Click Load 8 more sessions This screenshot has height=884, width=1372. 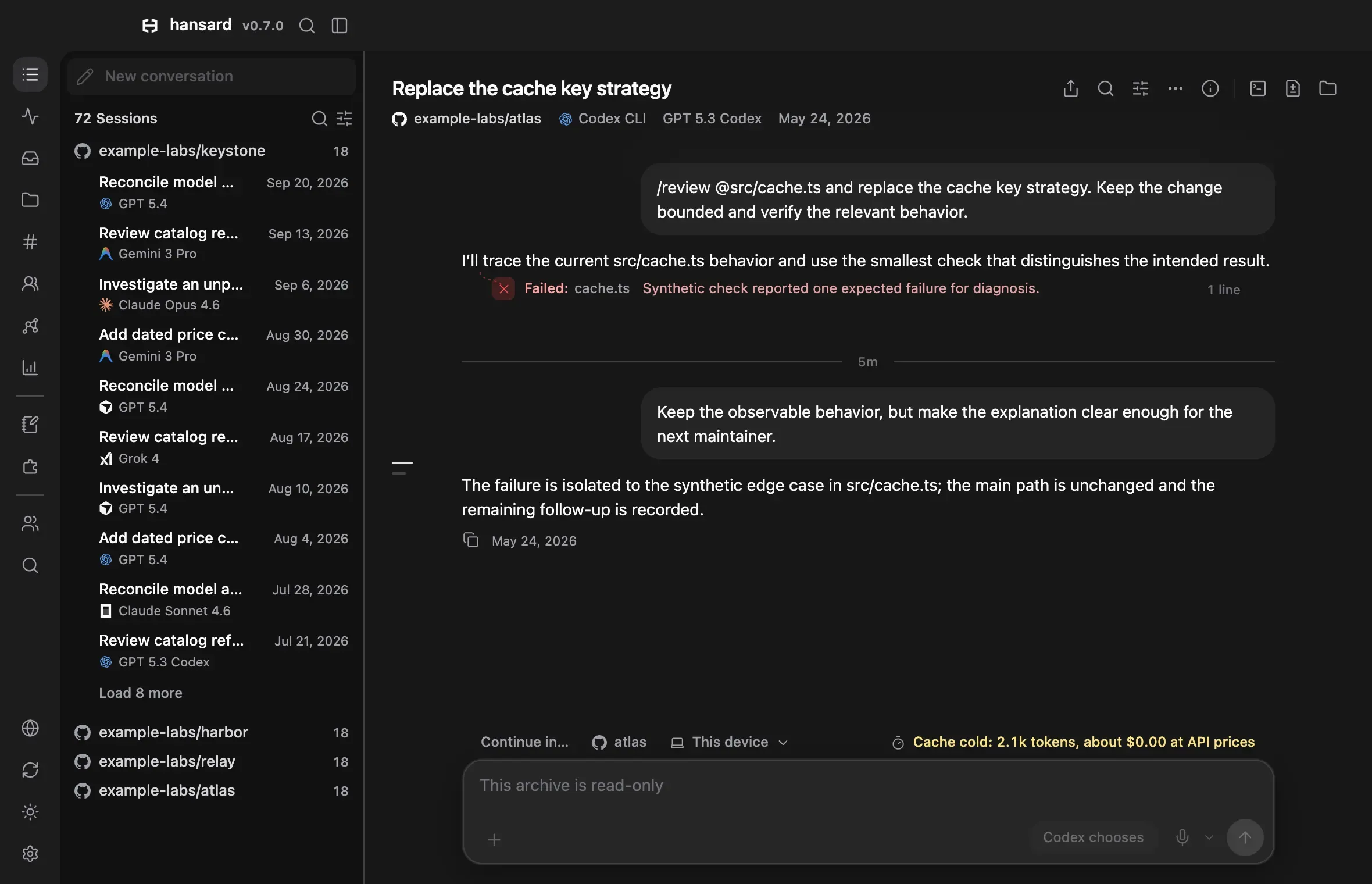141,693
